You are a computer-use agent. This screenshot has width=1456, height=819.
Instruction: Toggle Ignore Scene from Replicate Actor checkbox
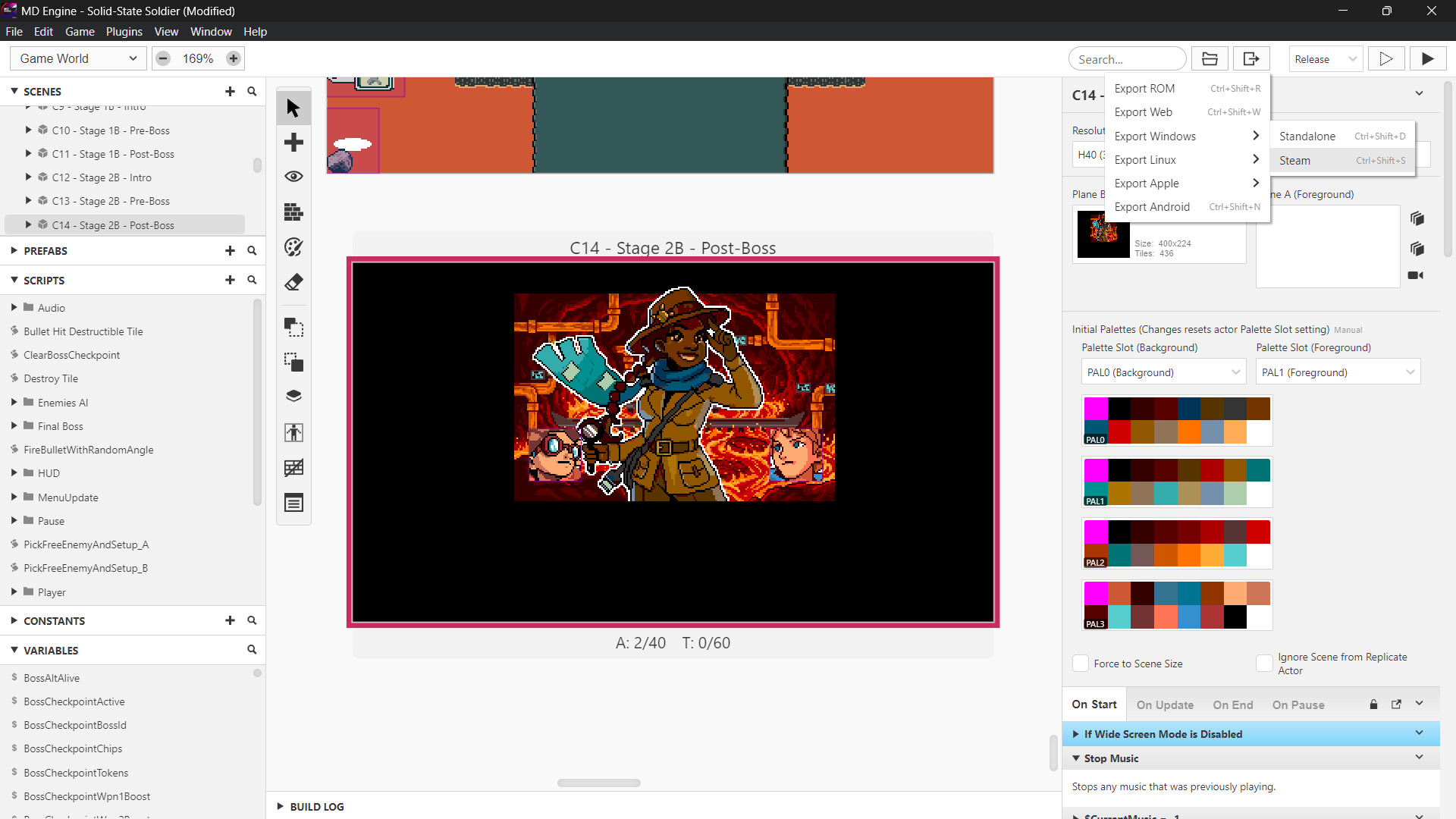point(1264,664)
